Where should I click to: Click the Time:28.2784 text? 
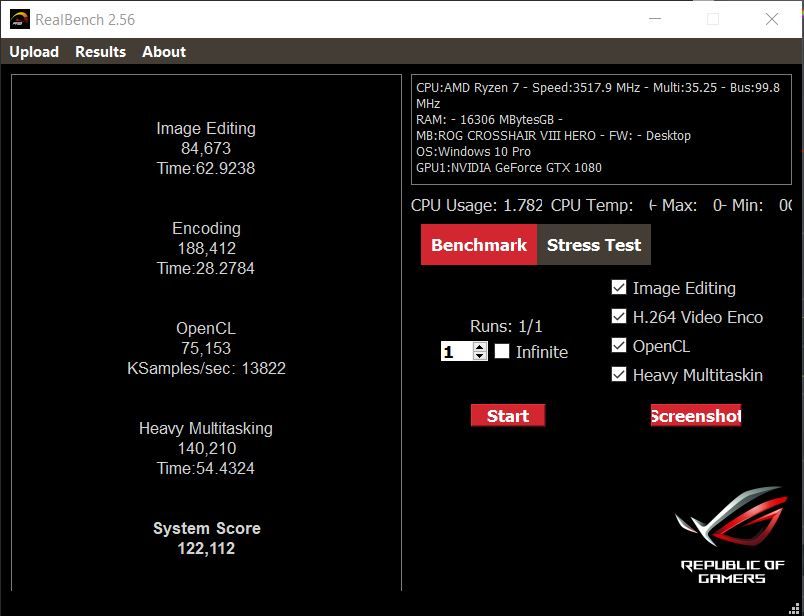pos(206,268)
